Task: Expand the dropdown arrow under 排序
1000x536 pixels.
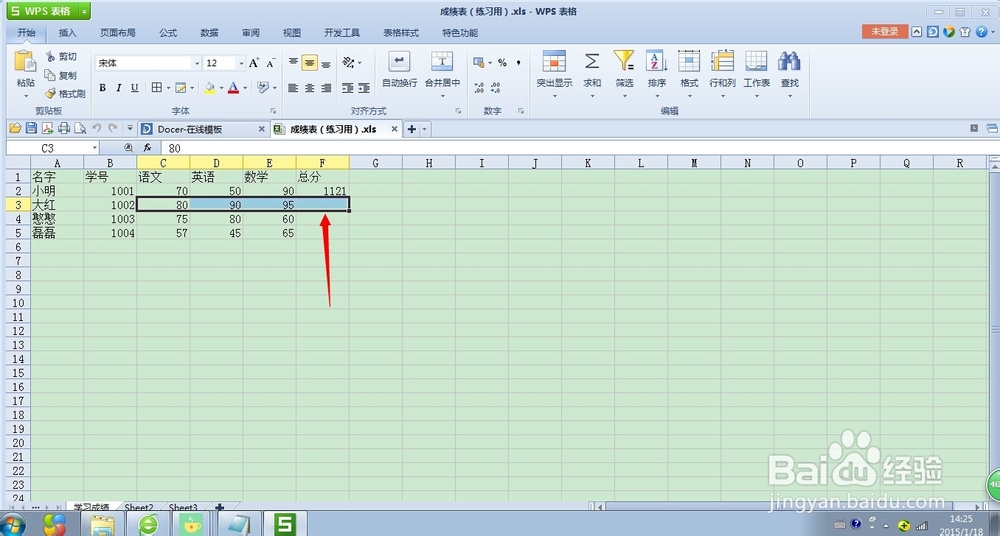Action: [657, 96]
